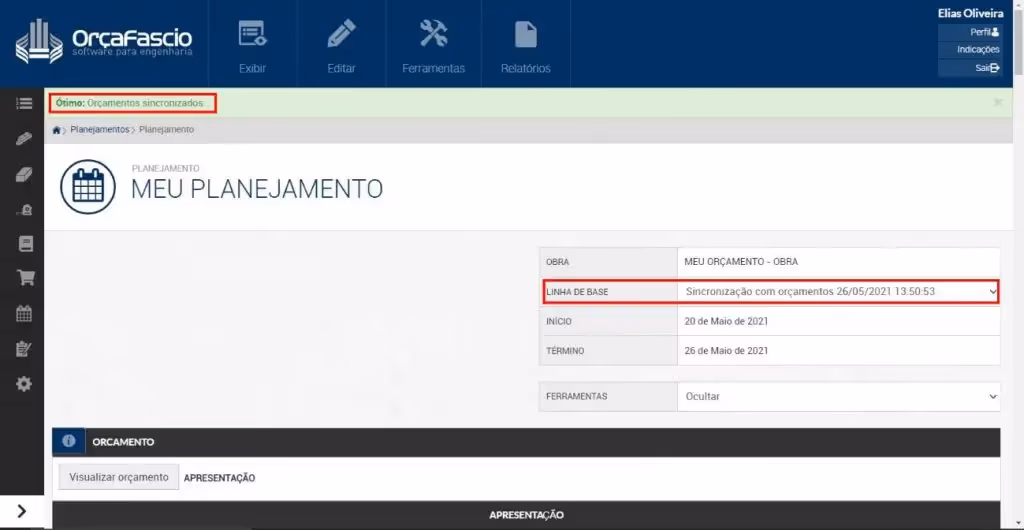
Task: Open the shopping cart sidebar icon
Action: [25, 279]
